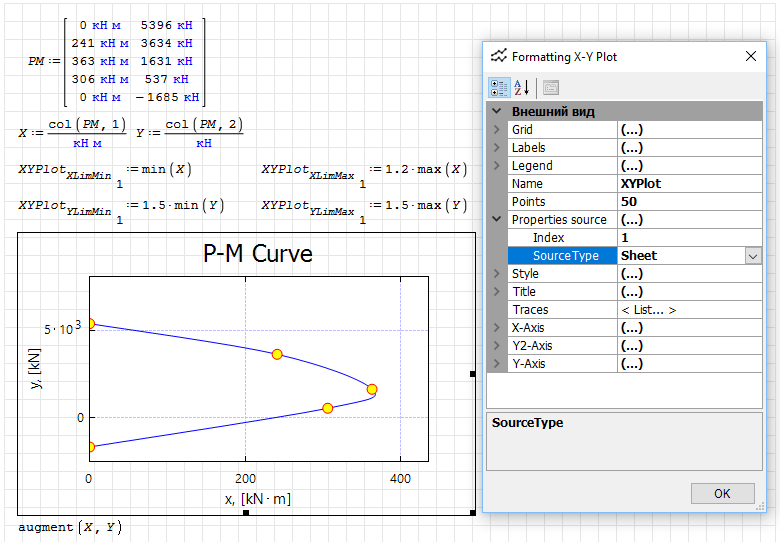Click the P-M Curve plot title
Screen dimensions: 780x542
(257, 254)
